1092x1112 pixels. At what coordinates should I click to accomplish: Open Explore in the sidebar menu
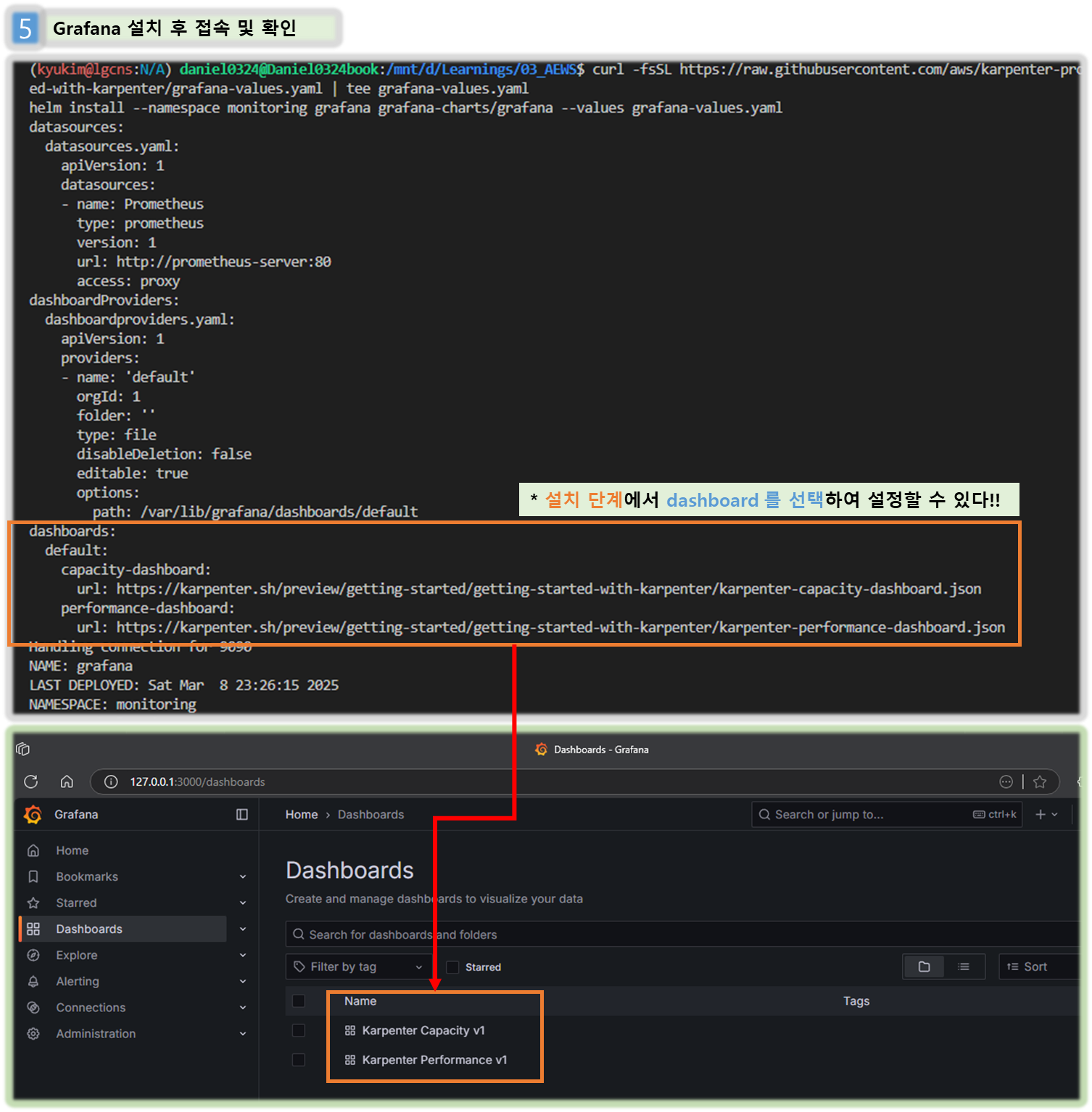[77, 955]
